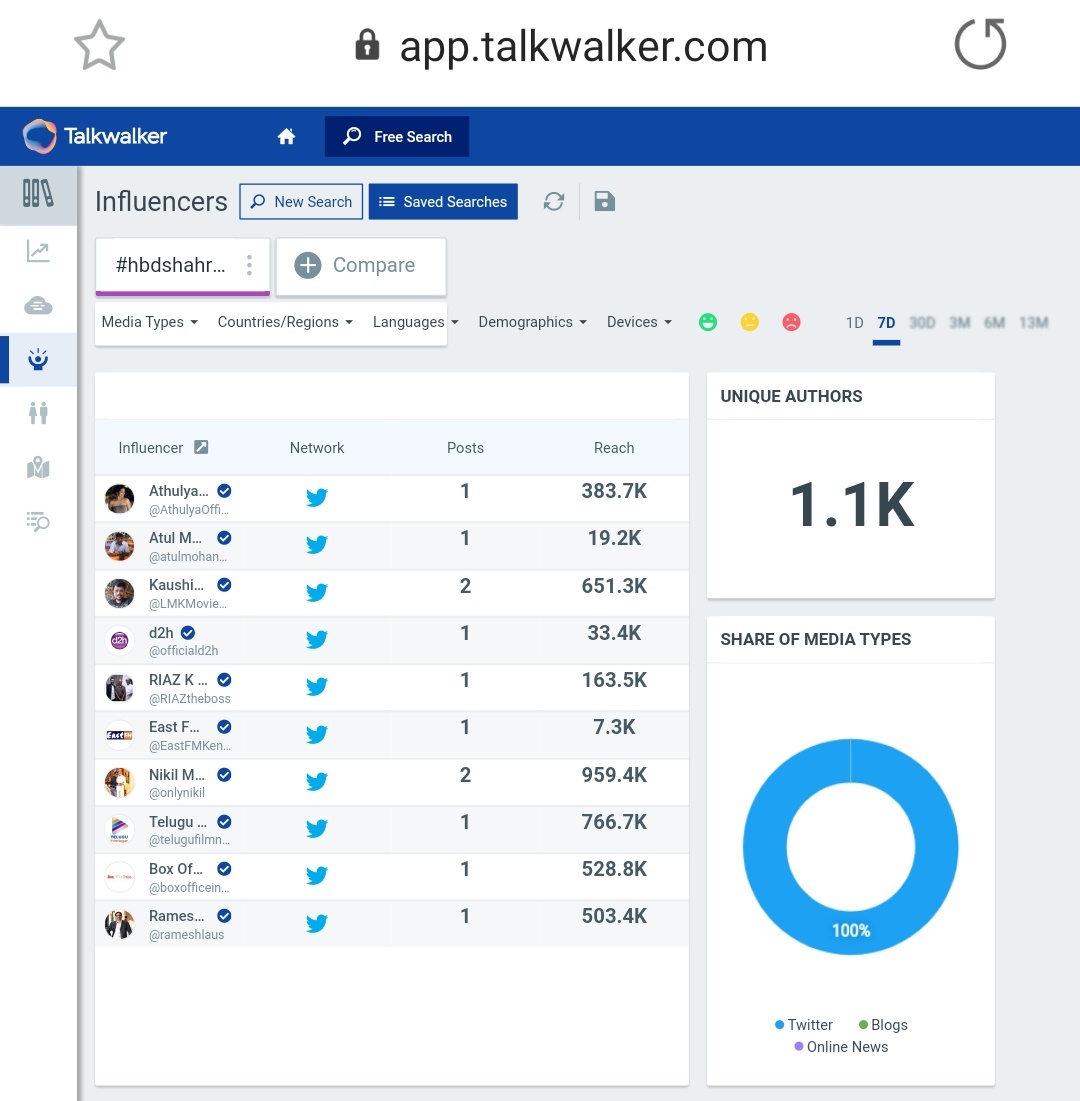1080x1101 pixels.
Task: Open the world map sidebar icon
Action: point(38,467)
